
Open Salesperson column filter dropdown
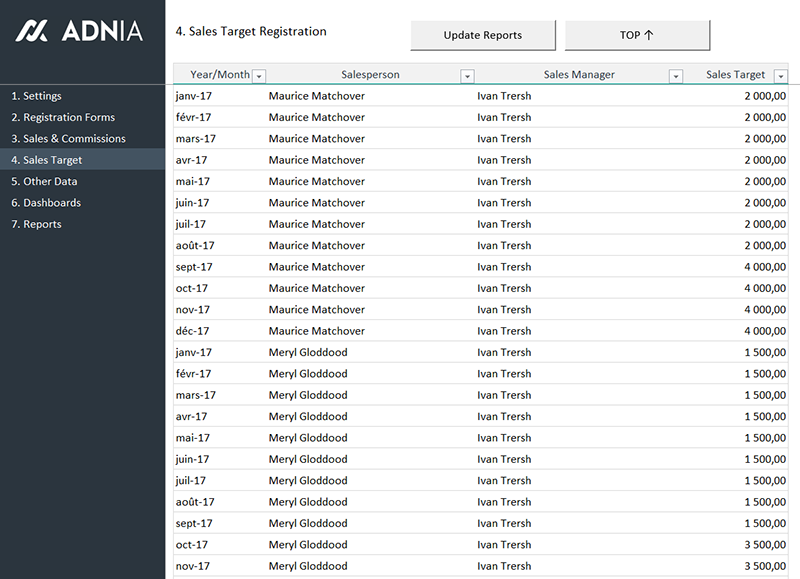[x=466, y=76]
